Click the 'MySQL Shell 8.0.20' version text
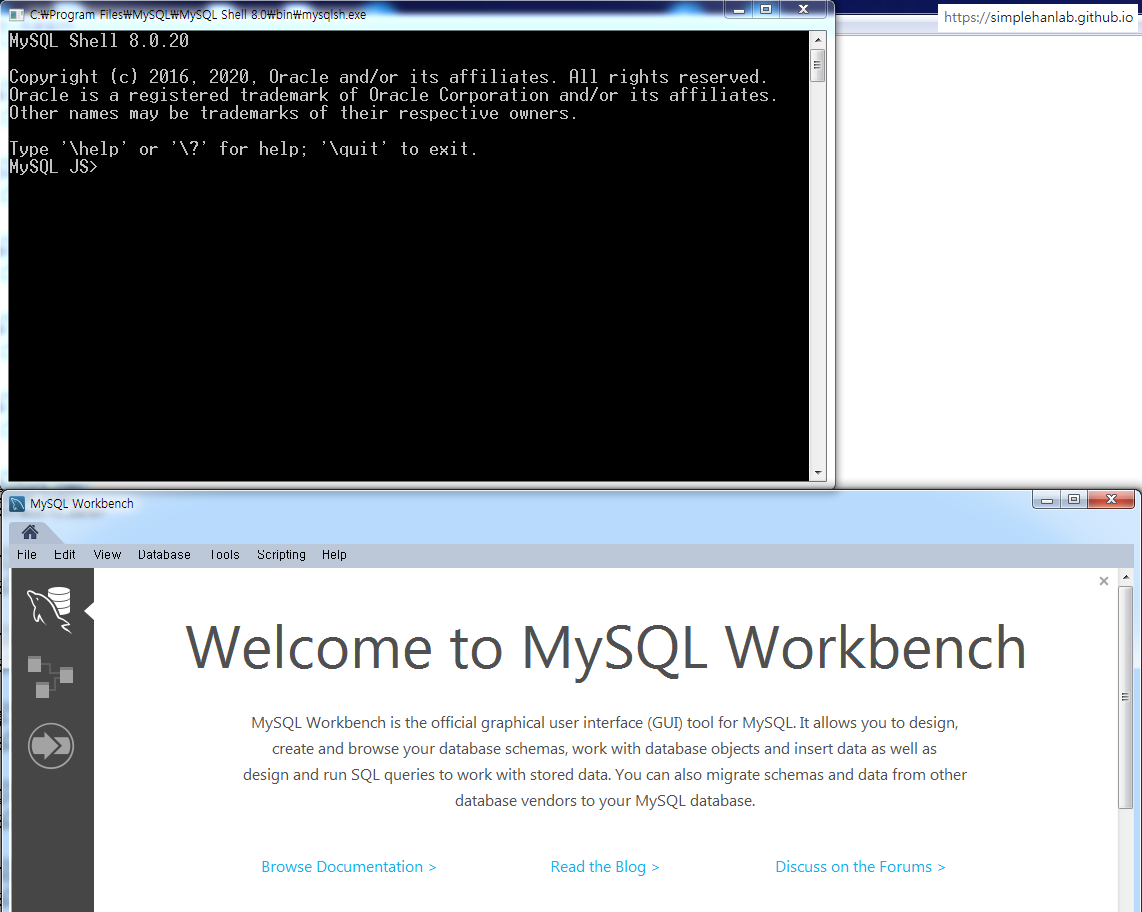The height and width of the screenshot is (912, 1142). [99, 41]
